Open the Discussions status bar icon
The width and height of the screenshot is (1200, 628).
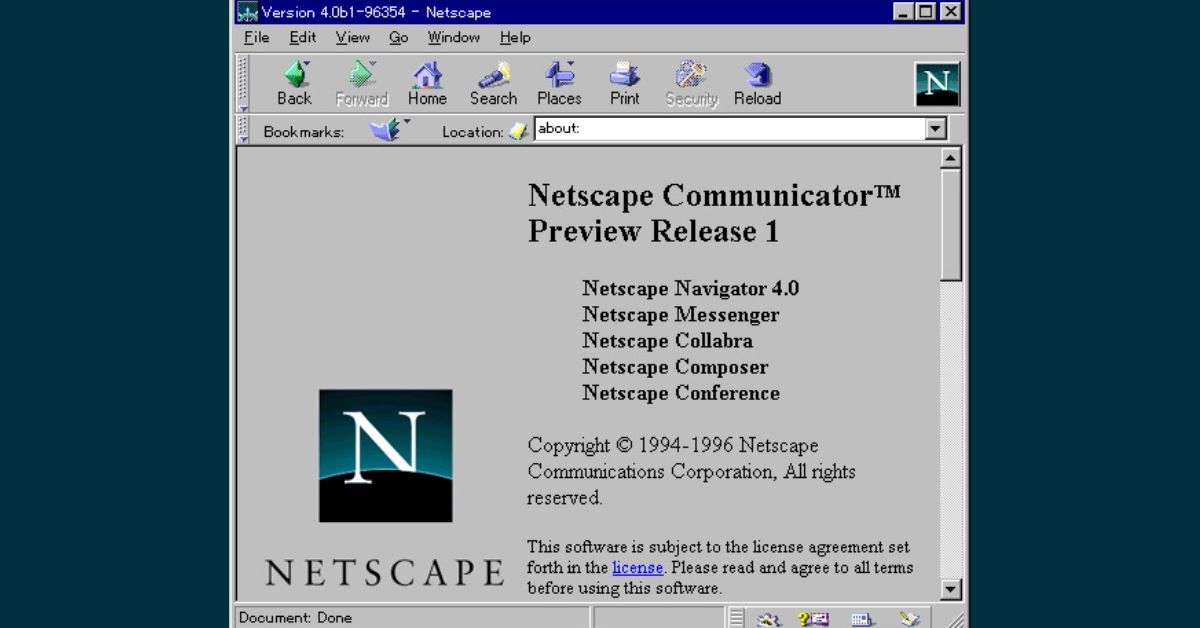tap(862, 618)
